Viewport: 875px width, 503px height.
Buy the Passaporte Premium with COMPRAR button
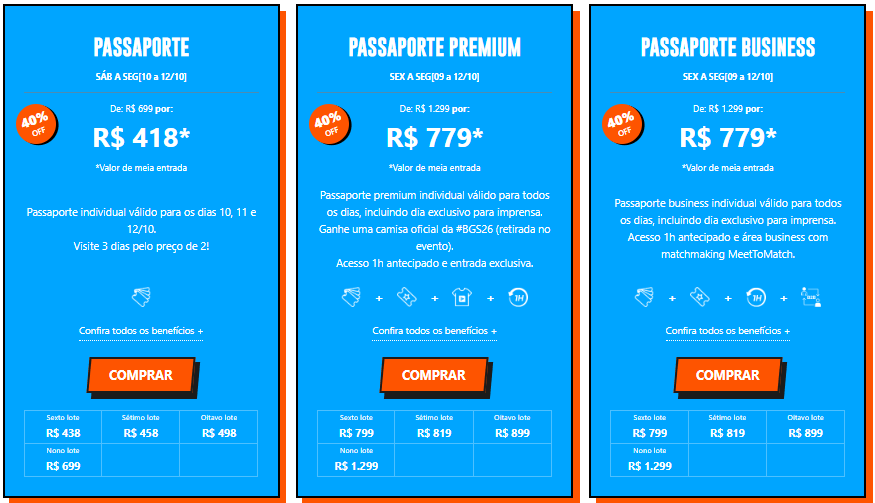434,375
